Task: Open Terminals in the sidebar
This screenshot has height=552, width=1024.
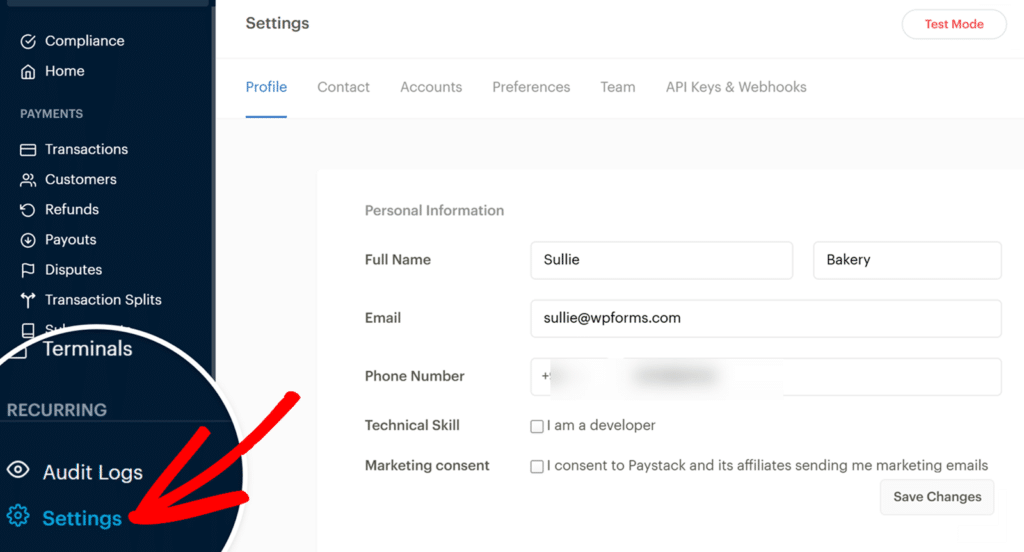Action: [x=88, y=349]
